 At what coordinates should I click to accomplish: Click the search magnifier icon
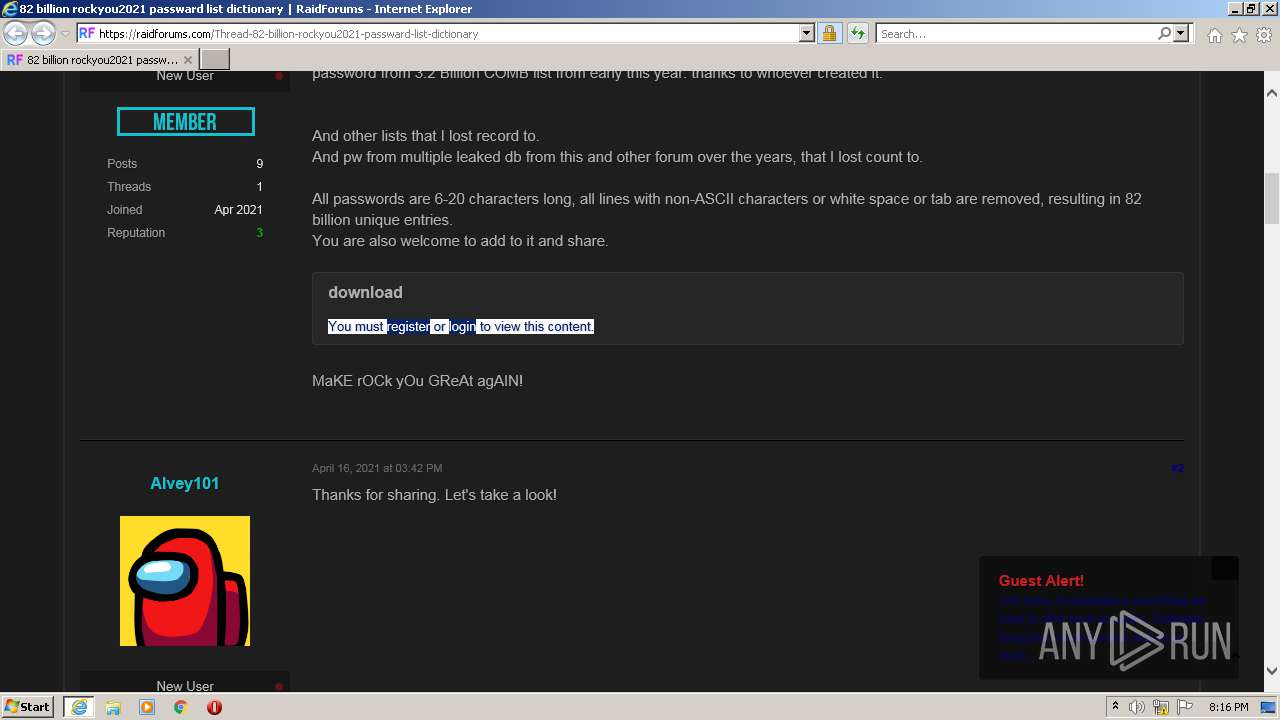point(1164,33)
